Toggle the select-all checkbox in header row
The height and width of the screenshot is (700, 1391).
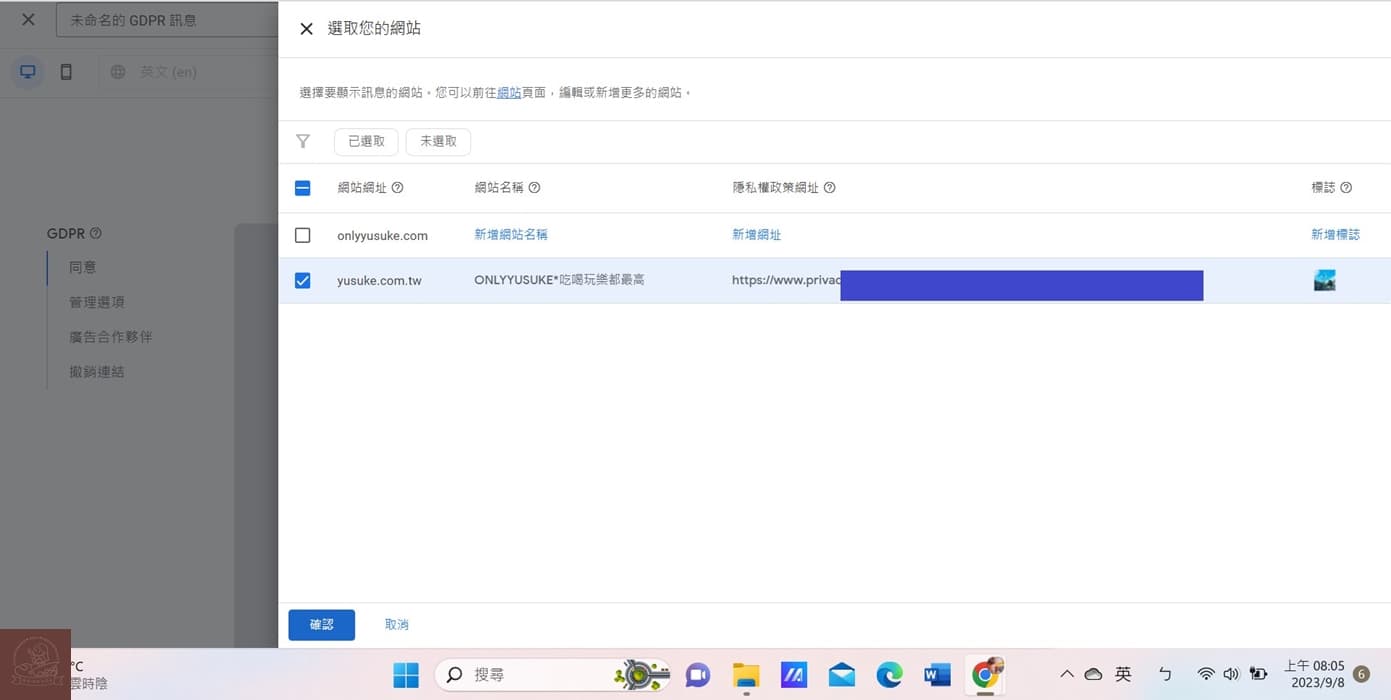(x=303, y=187)
